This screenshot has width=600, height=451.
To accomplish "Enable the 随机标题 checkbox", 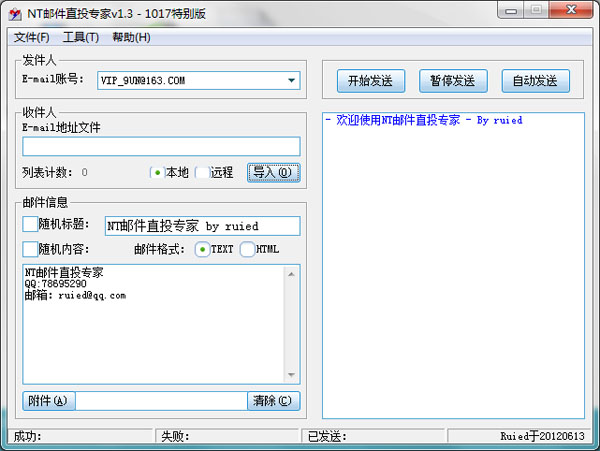I will 30,224.
